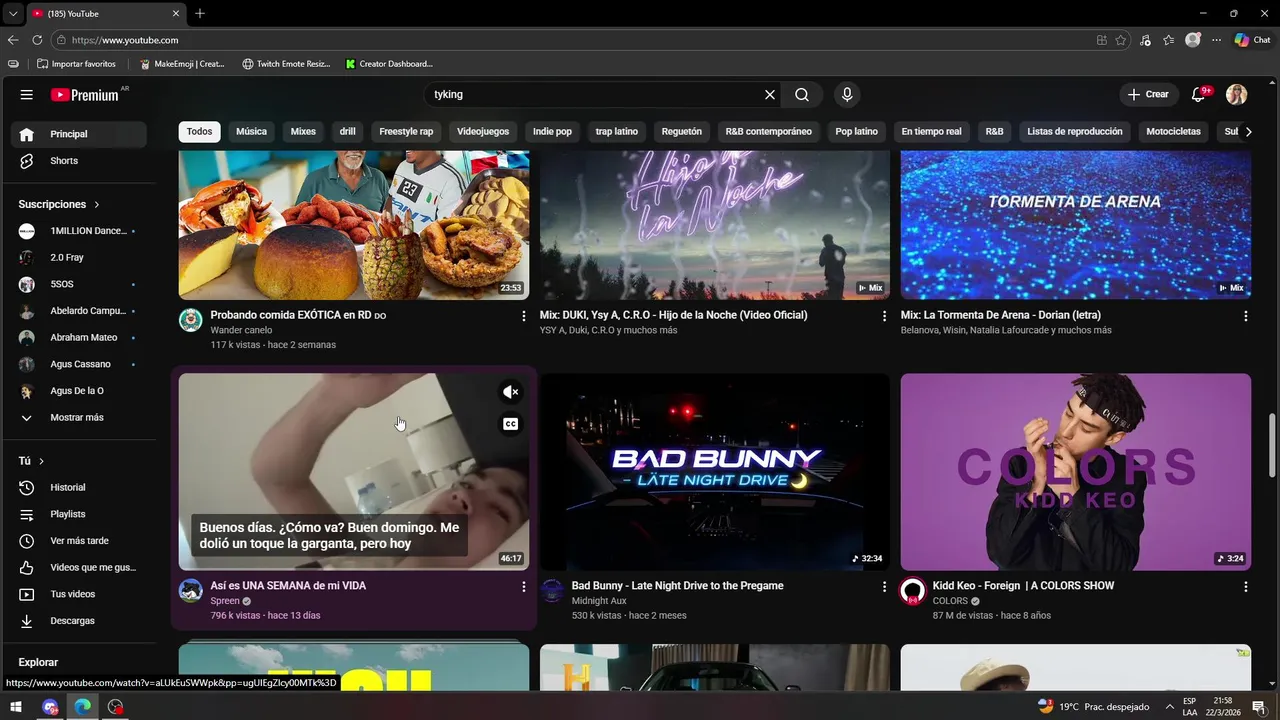
Task: Unmute the video preview
Action: click(510, 392)
